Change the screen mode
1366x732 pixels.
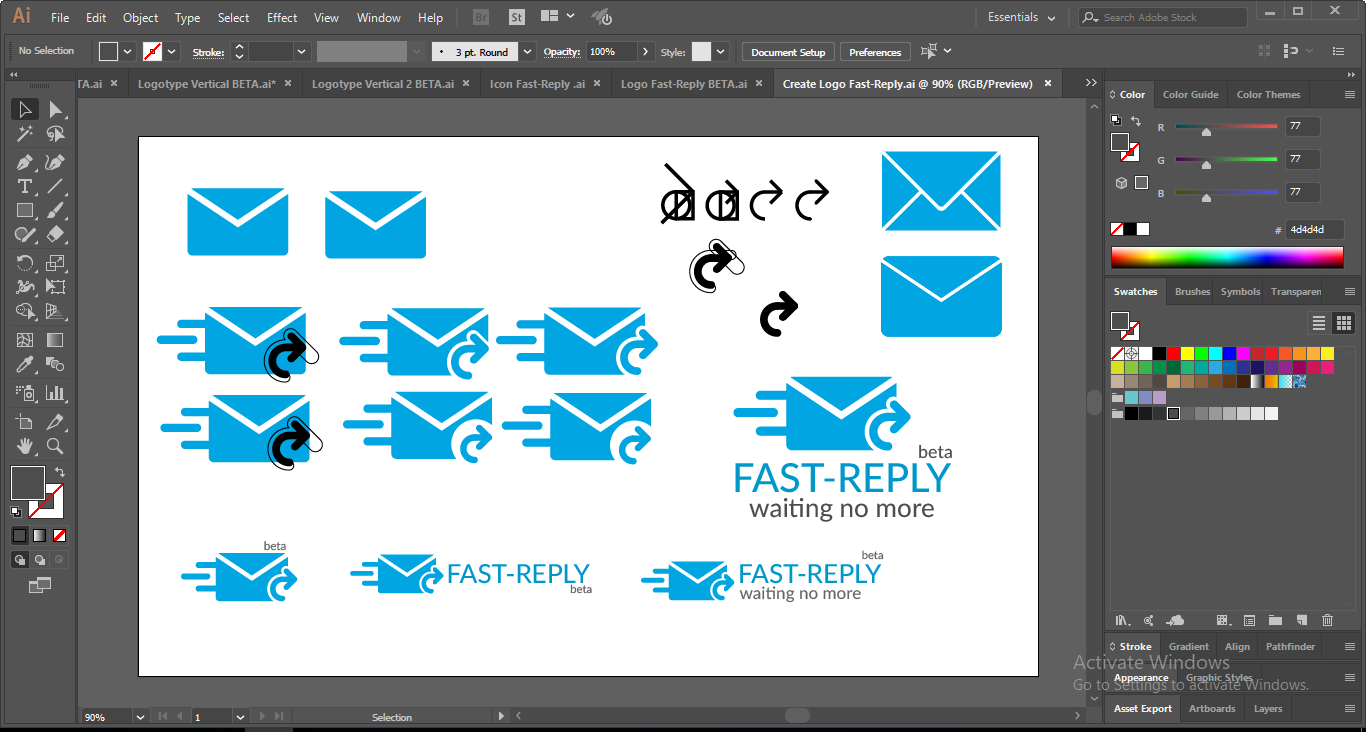coord(40,585)
